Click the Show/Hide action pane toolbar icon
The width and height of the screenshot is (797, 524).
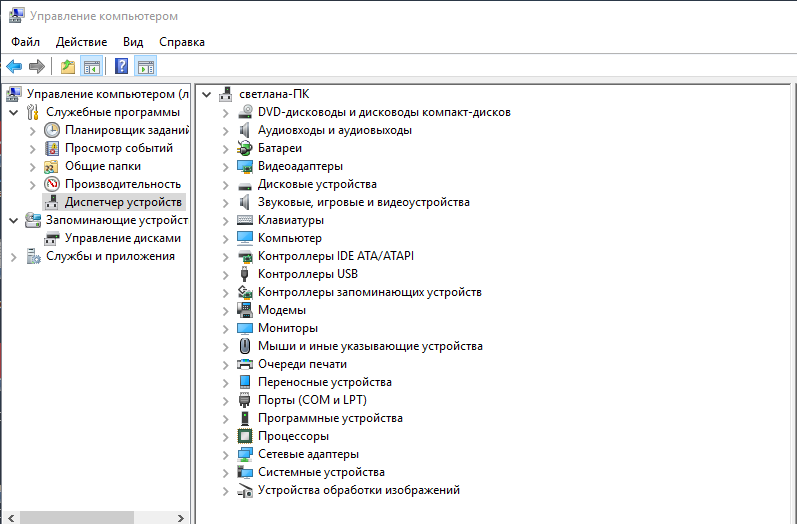tap(146, 67)
